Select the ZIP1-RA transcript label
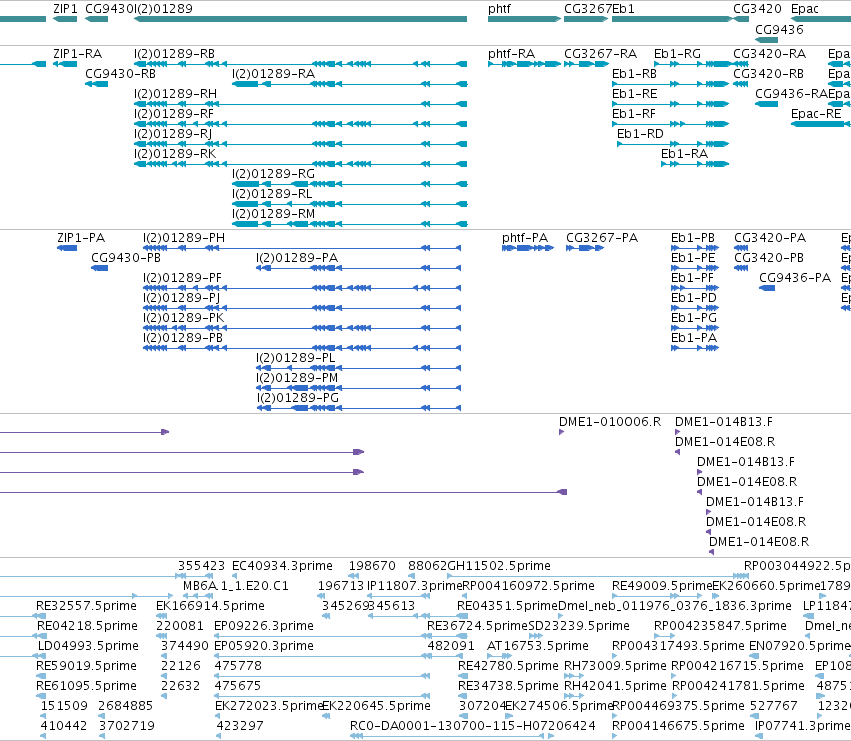The width and height of the screenshot is (851, 741). click(78, 54)
